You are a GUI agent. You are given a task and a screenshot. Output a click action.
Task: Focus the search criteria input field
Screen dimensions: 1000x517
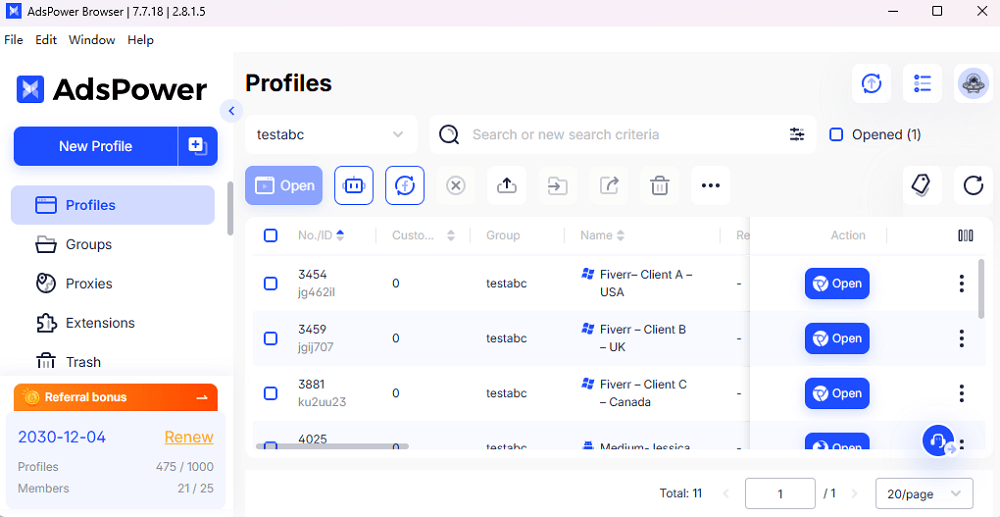click(x=622, y=135)
